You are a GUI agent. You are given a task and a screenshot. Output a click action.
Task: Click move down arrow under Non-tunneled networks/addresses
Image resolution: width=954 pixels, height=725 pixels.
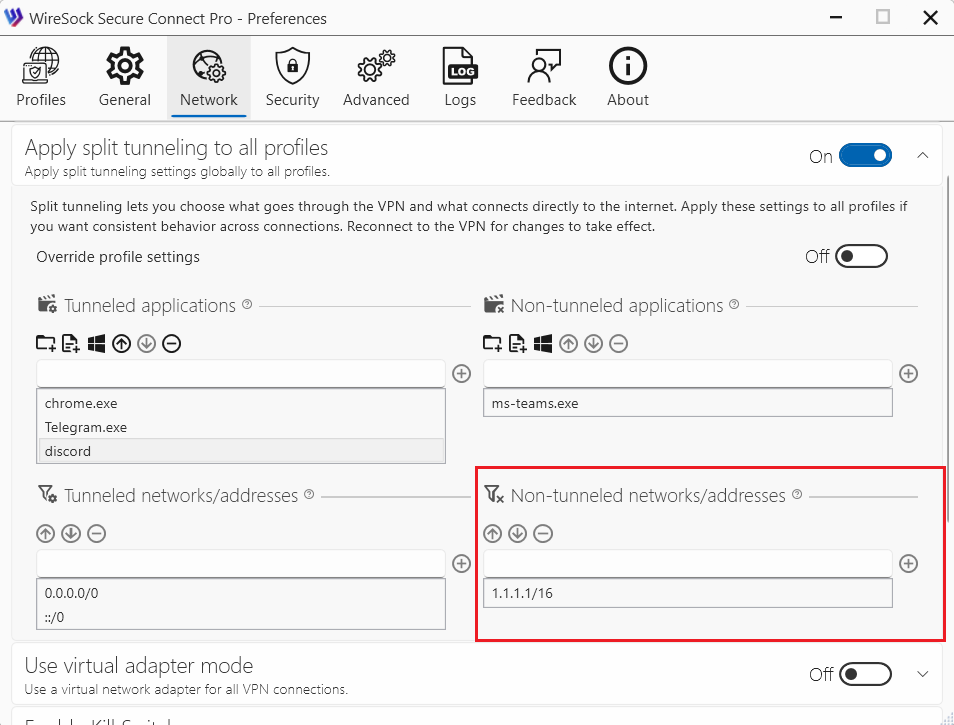pyautogui.click(x=517, y=534)
